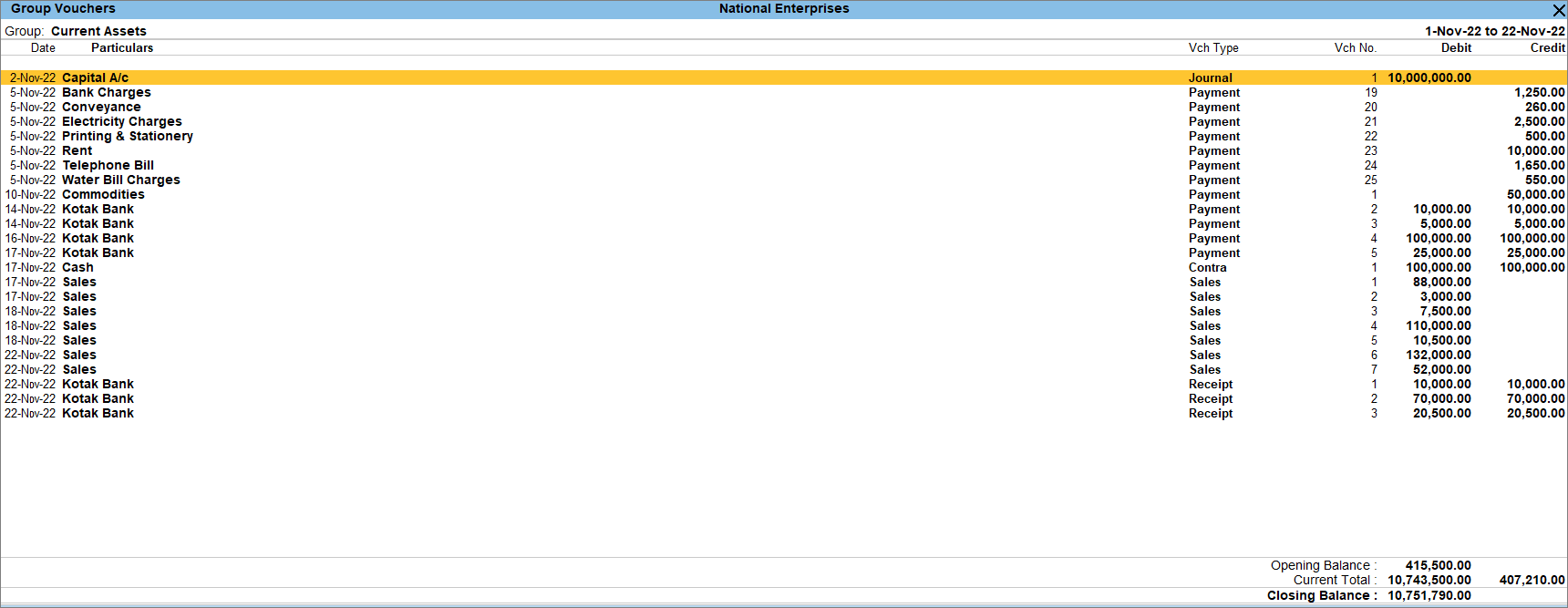The image size is (1568, 608).
Task: Click the Current Total credit 407,210.00
Action: coord(1532,580)
